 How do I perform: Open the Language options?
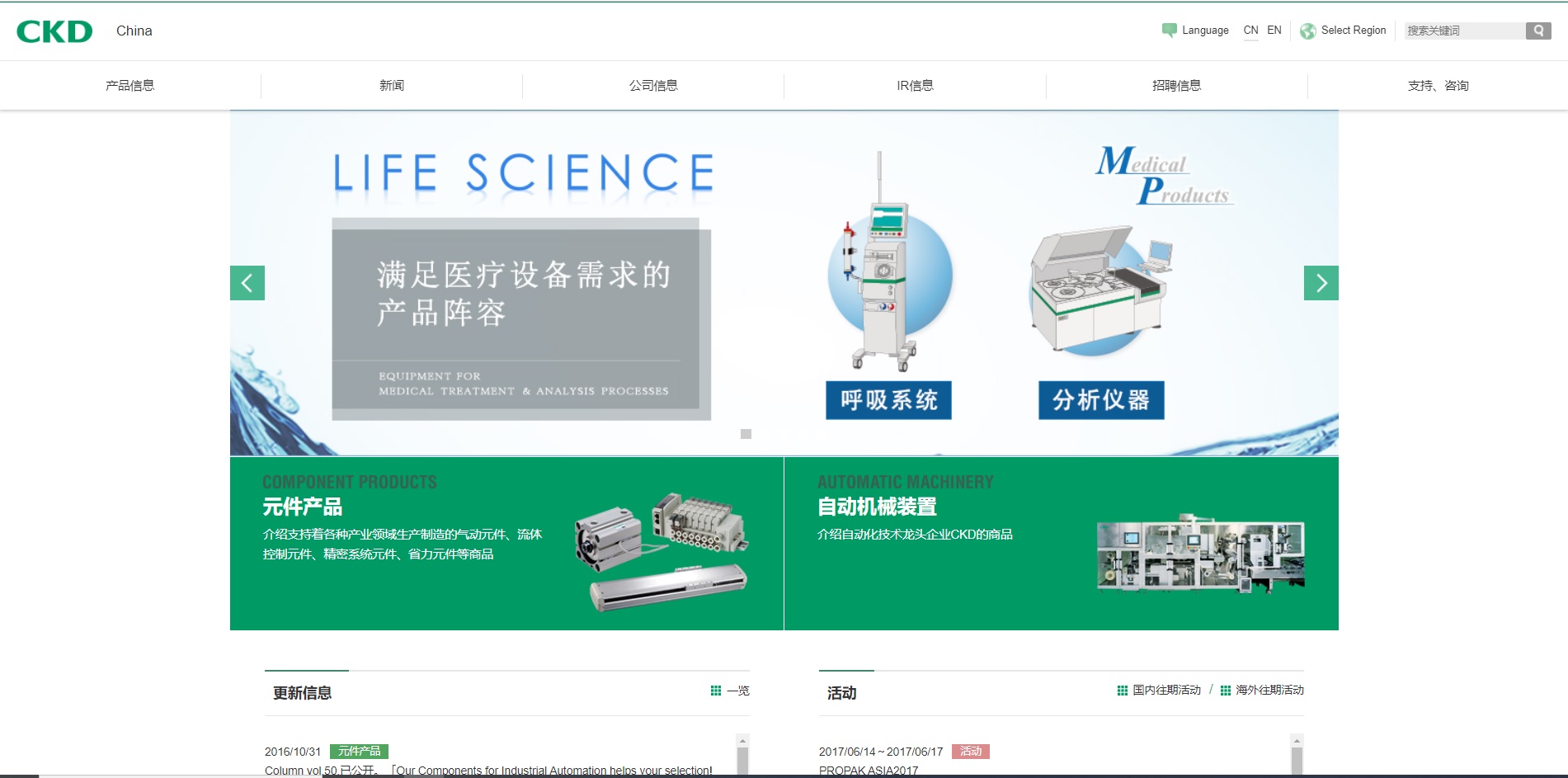pos(1205,30)
